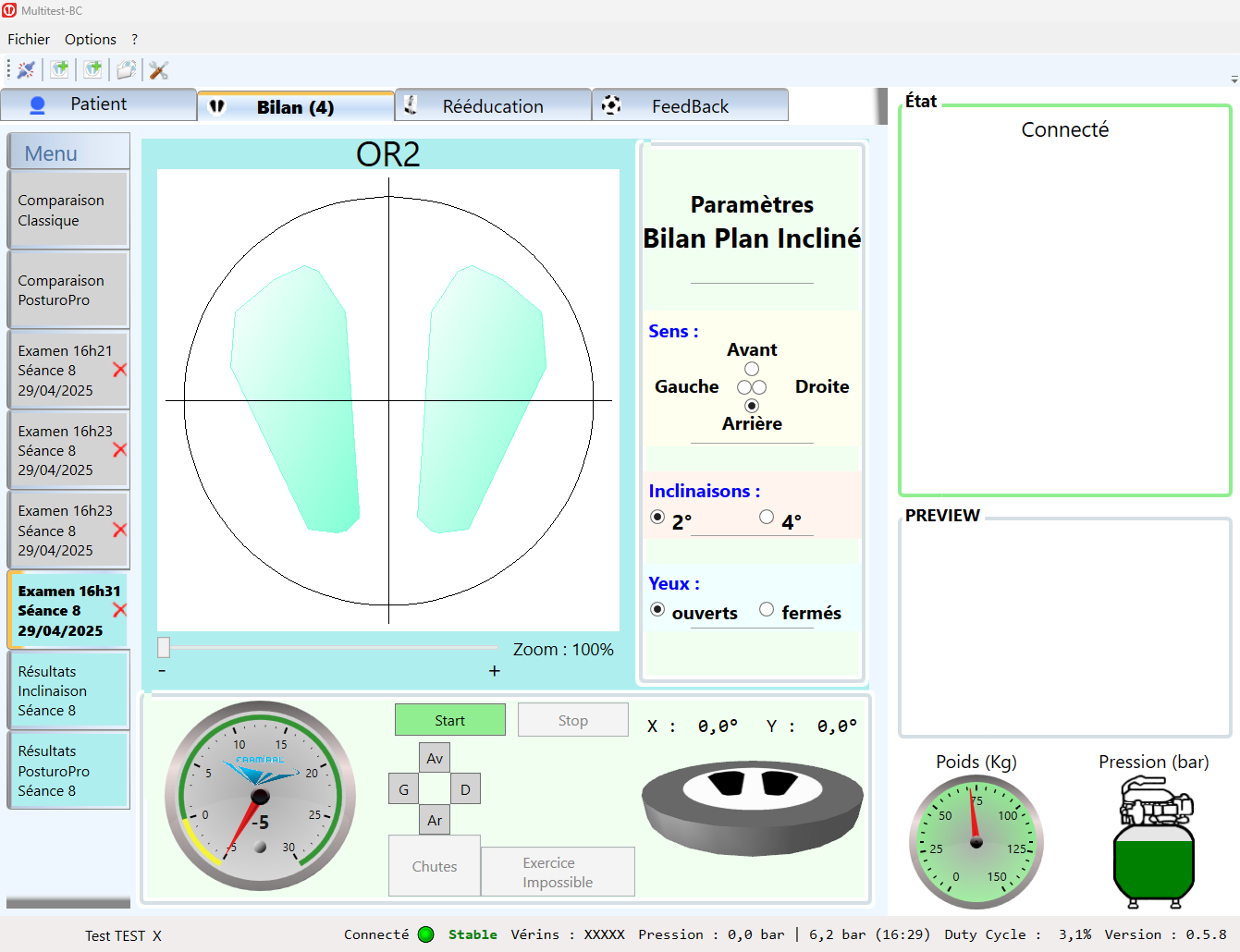The image size is (1240, 952).
Task: Select the yeux ouverts option
Action: point(657,609)
